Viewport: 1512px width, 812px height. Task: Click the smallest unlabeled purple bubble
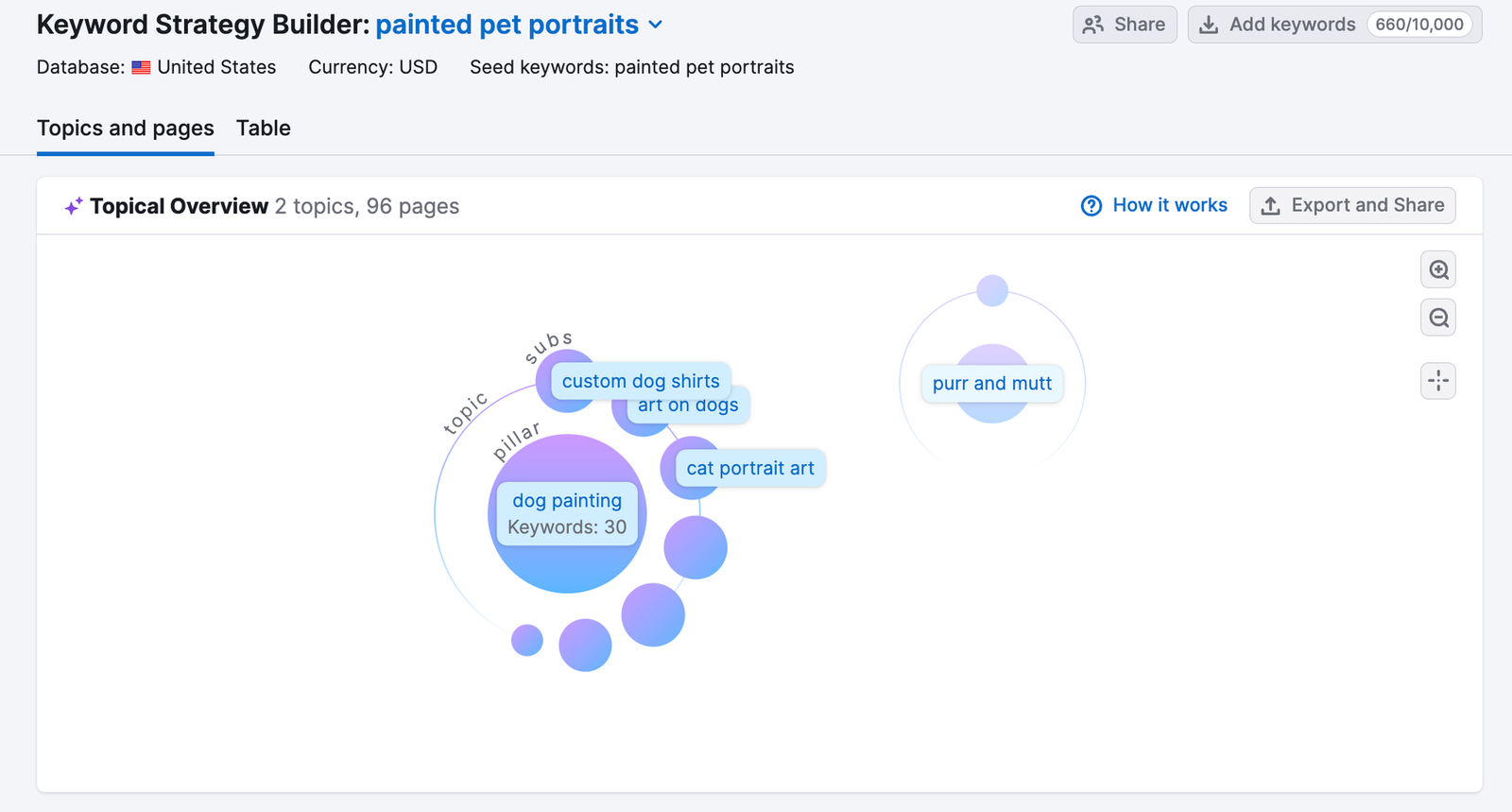click(x=527, y=640)
